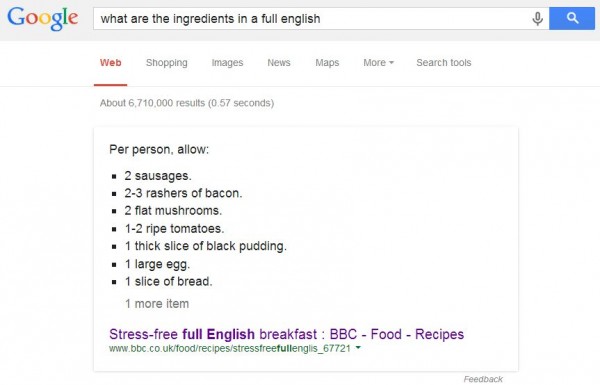
Task: Open the Images tab
Action: click(227, 62)
